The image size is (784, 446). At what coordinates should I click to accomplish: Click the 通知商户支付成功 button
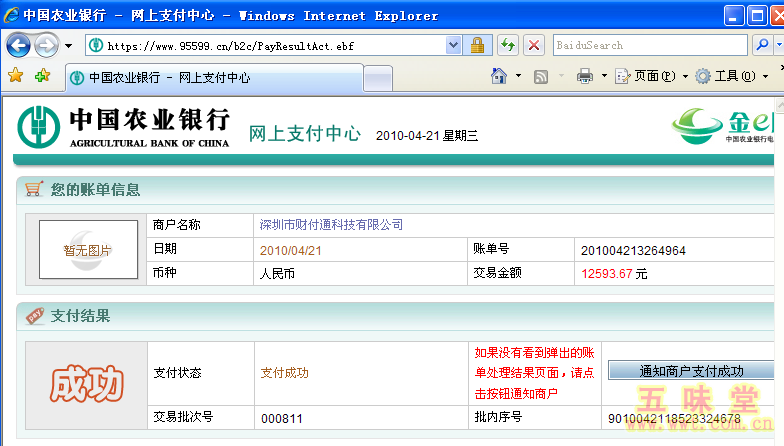click(x=691, y=371)
